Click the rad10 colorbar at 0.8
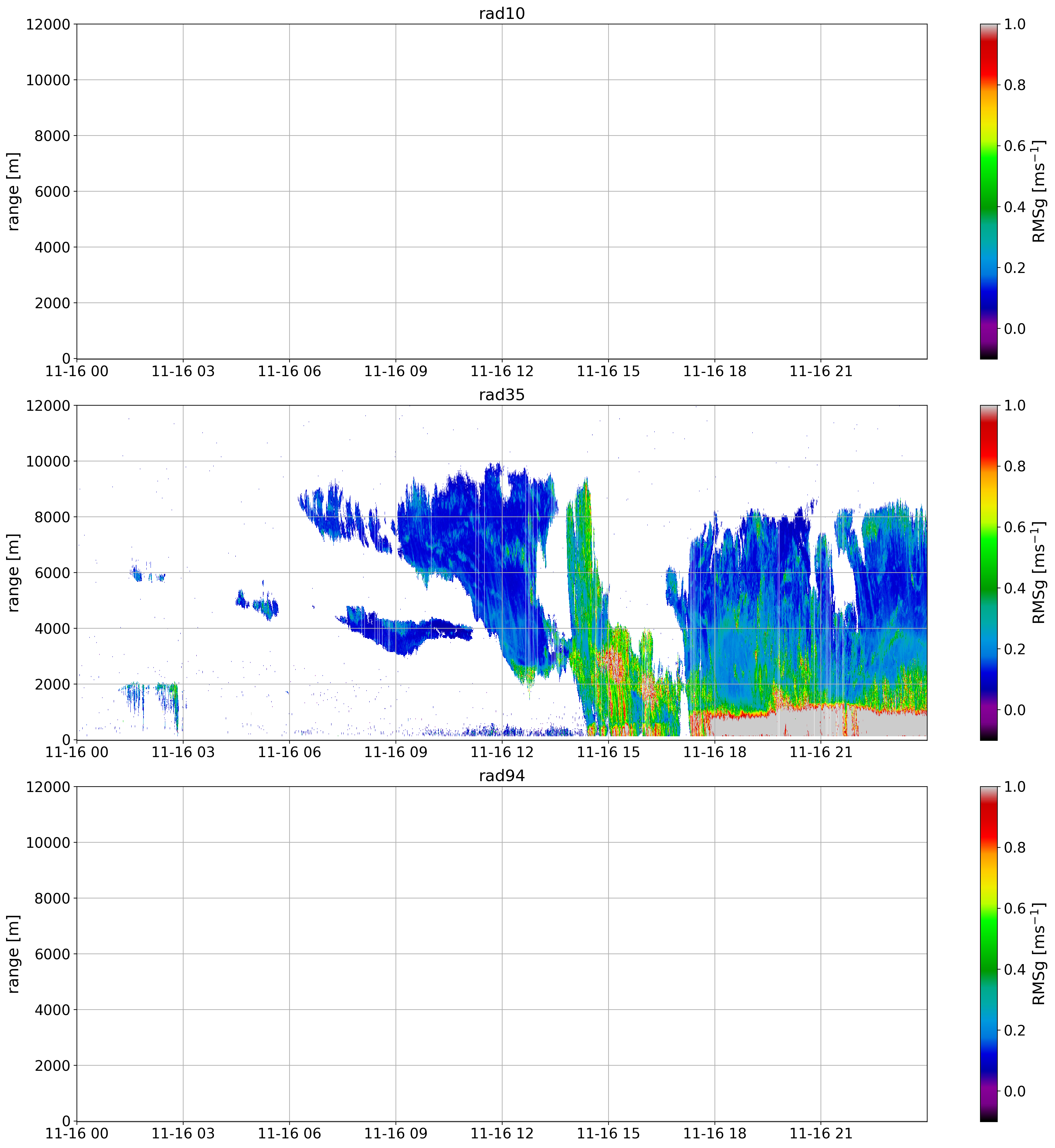The image size is (1055, 1148). [989, 85]
